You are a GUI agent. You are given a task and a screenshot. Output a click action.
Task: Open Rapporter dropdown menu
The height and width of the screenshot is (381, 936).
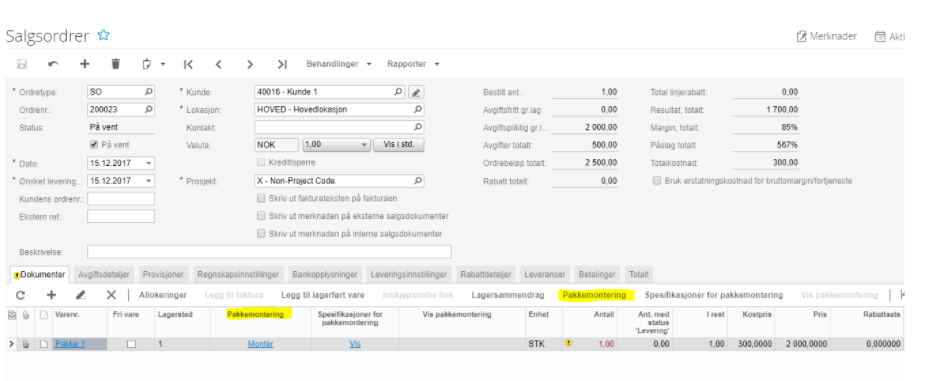tap(413, 64)
